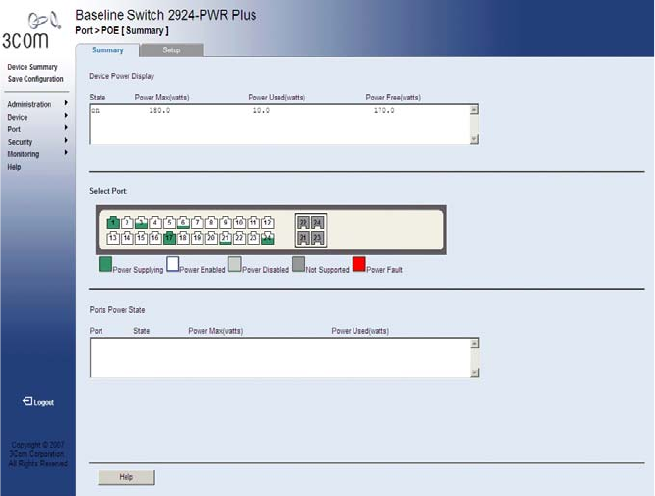
Task: Click the Help button at bottom
Action: [x=126, y=477]
